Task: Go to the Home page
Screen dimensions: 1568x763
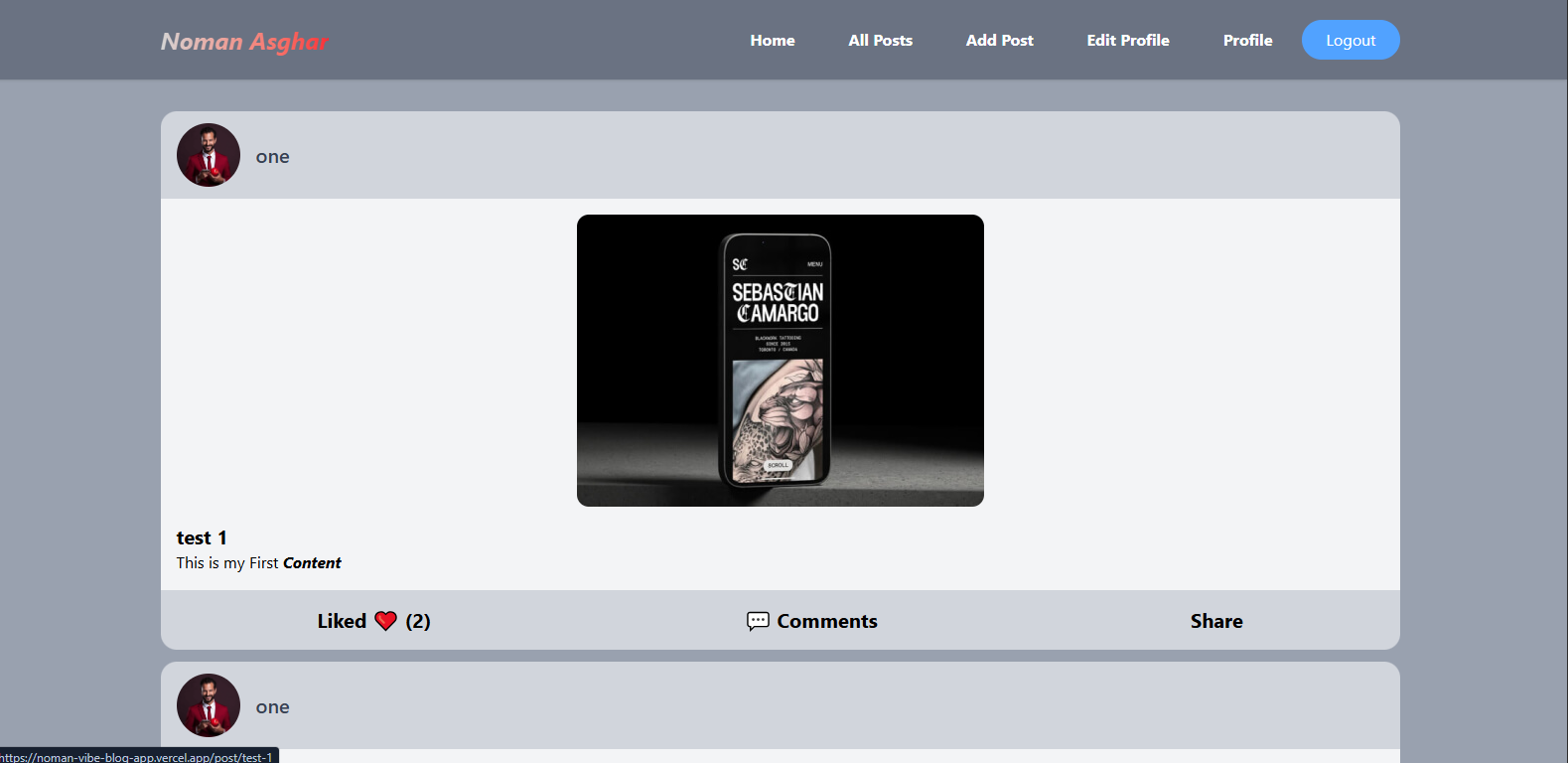Action: tap(773, 40)
